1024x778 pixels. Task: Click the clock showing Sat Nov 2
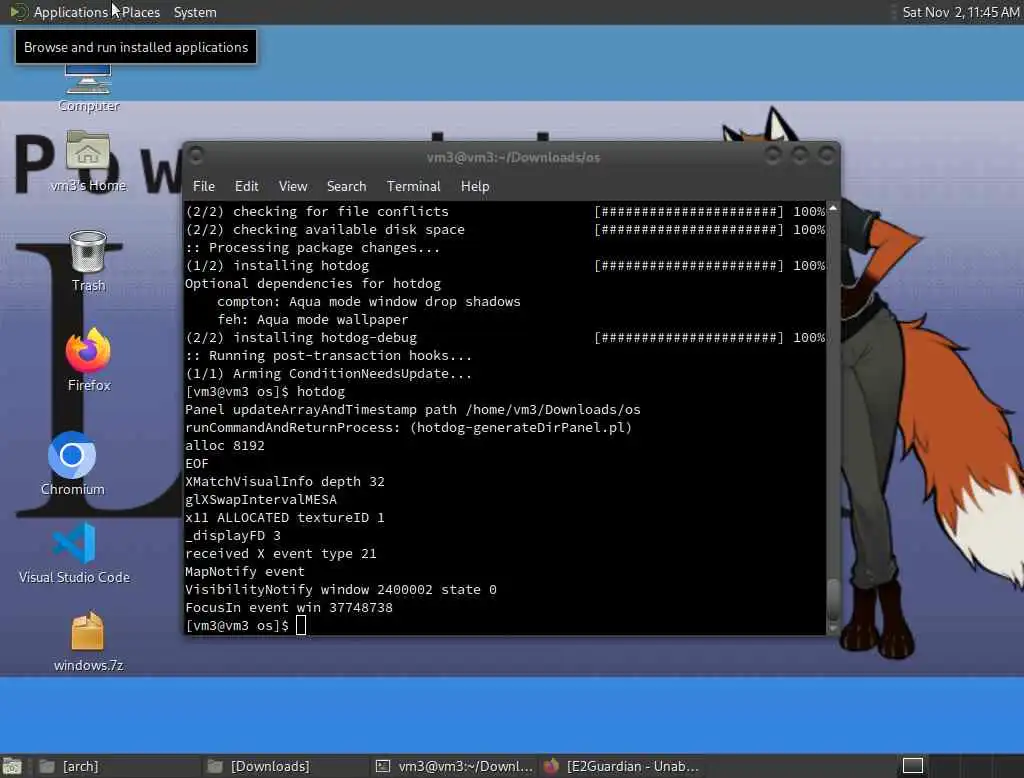coord(960,12)
